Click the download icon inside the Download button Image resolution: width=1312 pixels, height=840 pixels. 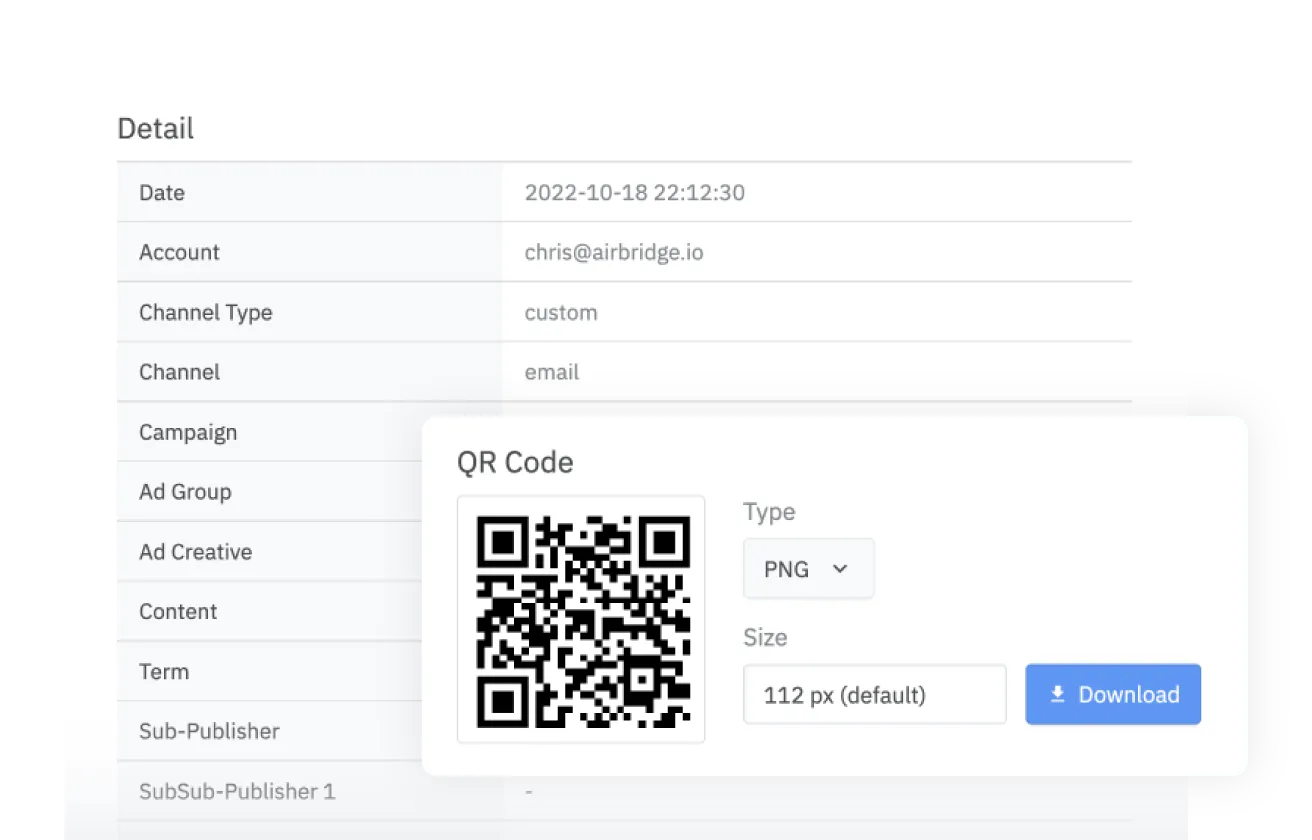tap(1058, 694)
